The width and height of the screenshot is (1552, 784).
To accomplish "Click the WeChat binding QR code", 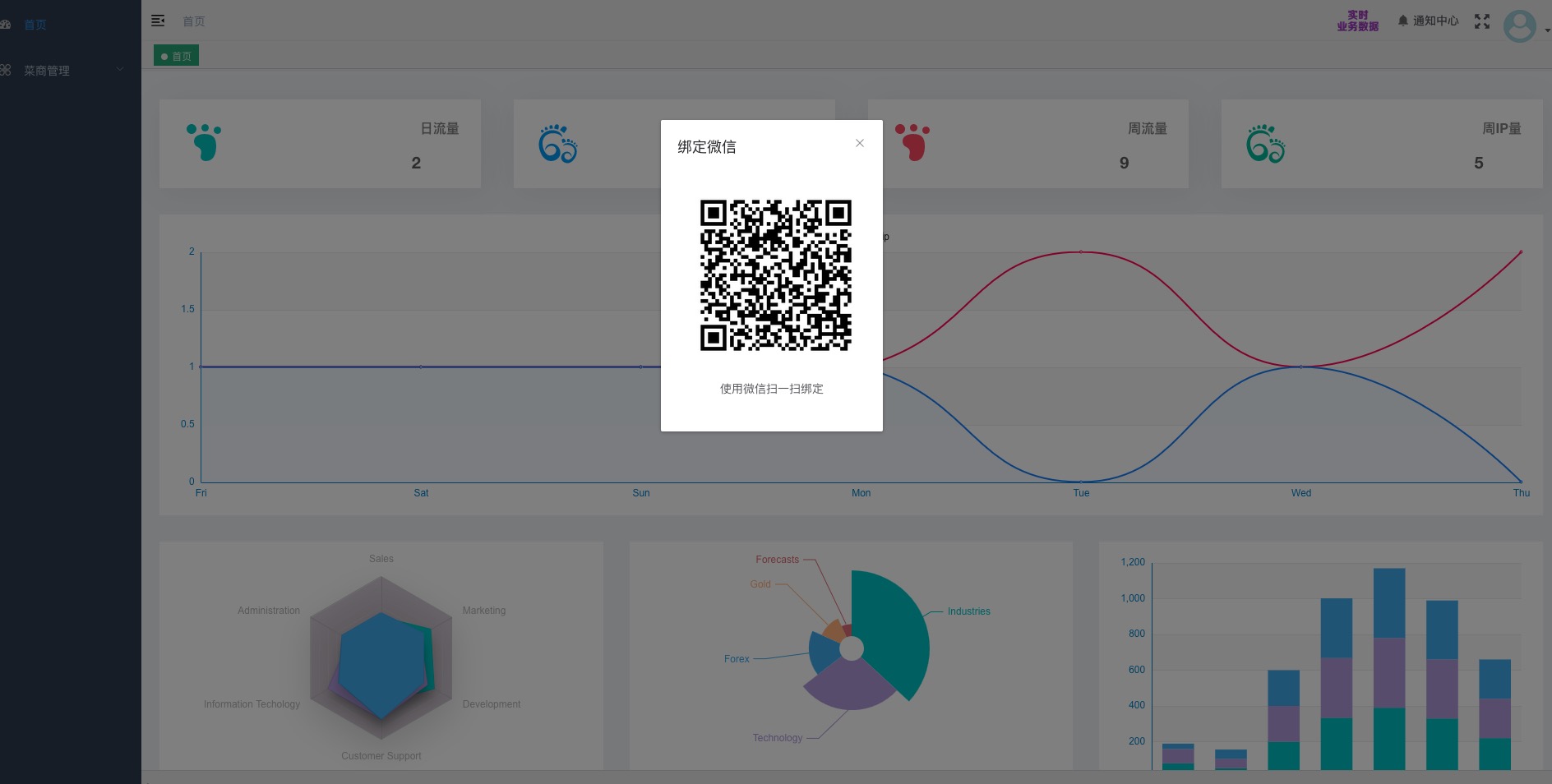I will pos(775,275).
